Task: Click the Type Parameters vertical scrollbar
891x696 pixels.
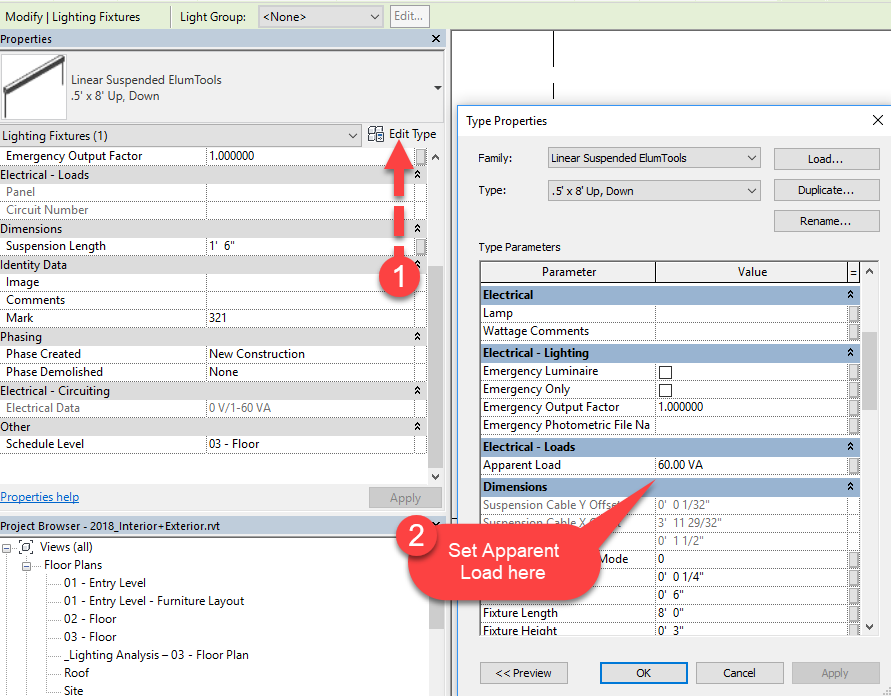Action: point(869,449)
